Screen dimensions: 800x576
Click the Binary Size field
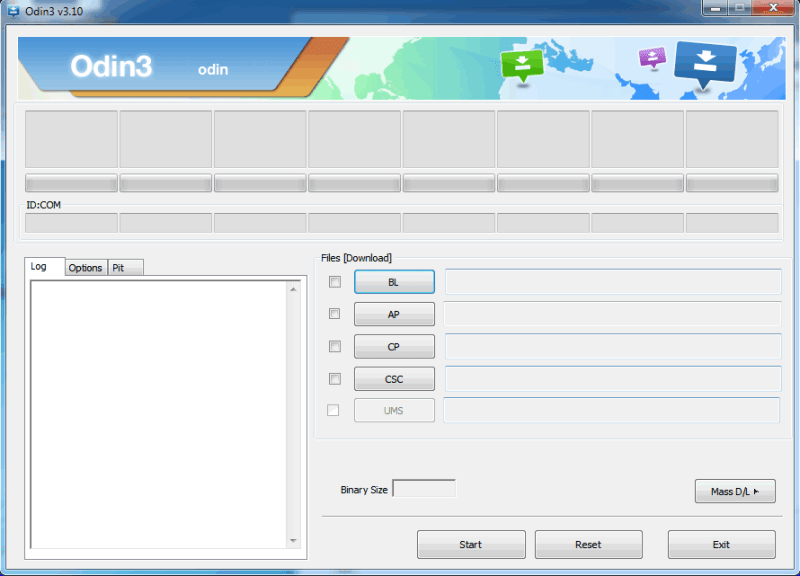(424, 489)
